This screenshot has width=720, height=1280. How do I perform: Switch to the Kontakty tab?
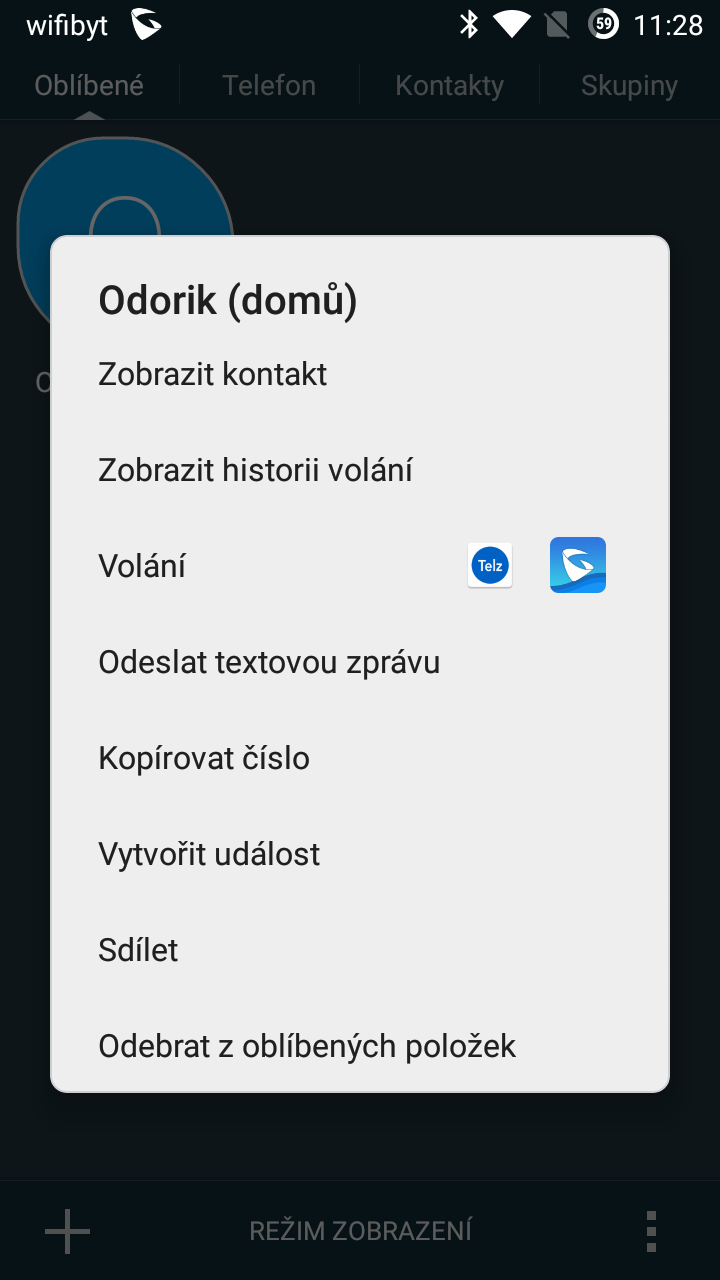449,85
